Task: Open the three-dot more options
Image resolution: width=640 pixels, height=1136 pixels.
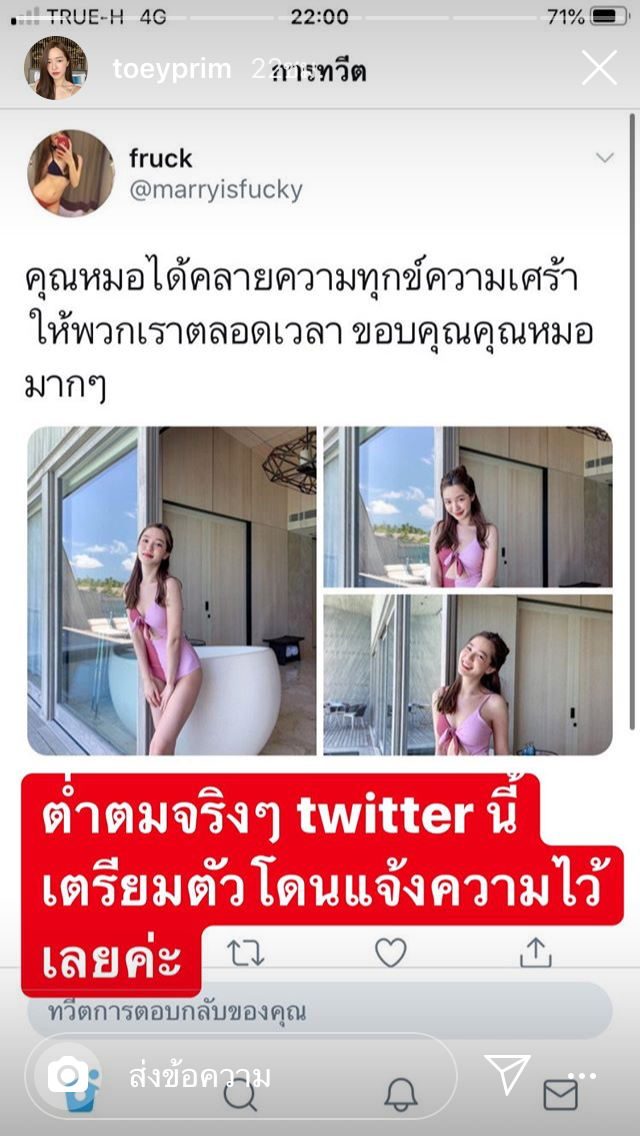Action: 582,1077
